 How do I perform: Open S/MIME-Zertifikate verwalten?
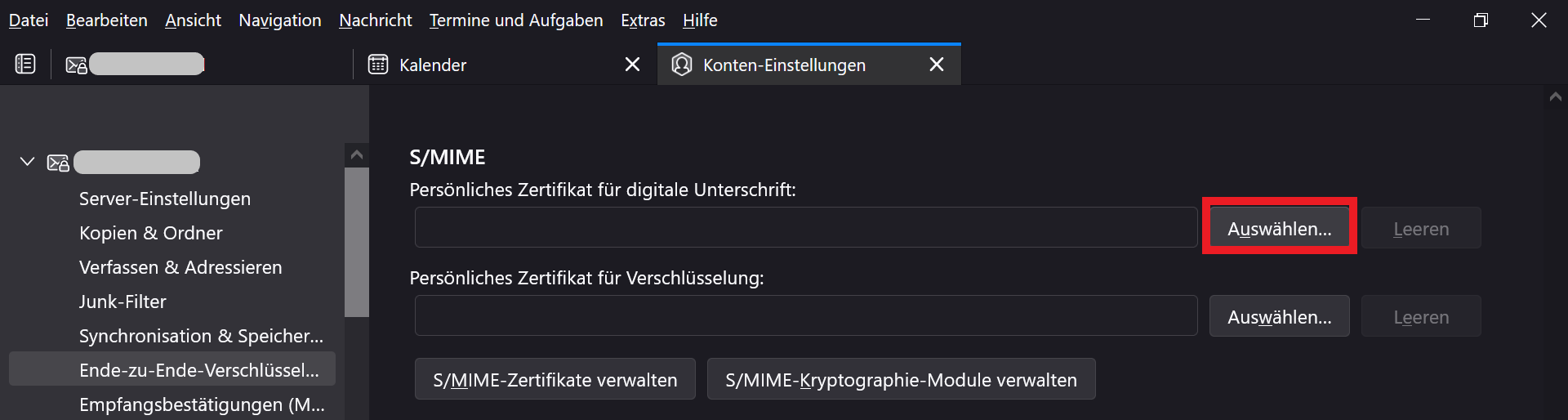(555, 380)
